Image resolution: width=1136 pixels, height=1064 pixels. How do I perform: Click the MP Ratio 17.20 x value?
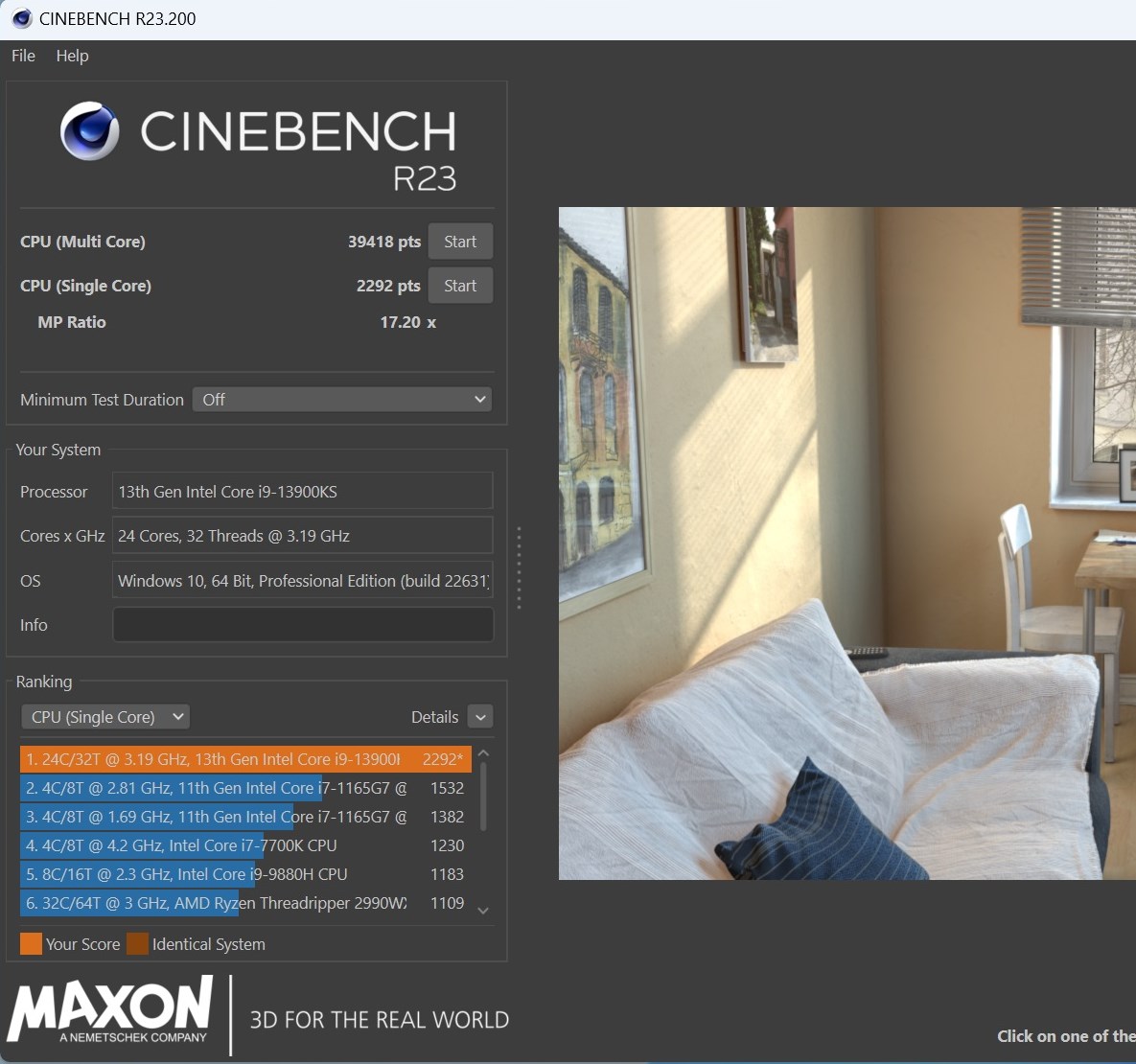click(x=407, y=322)
